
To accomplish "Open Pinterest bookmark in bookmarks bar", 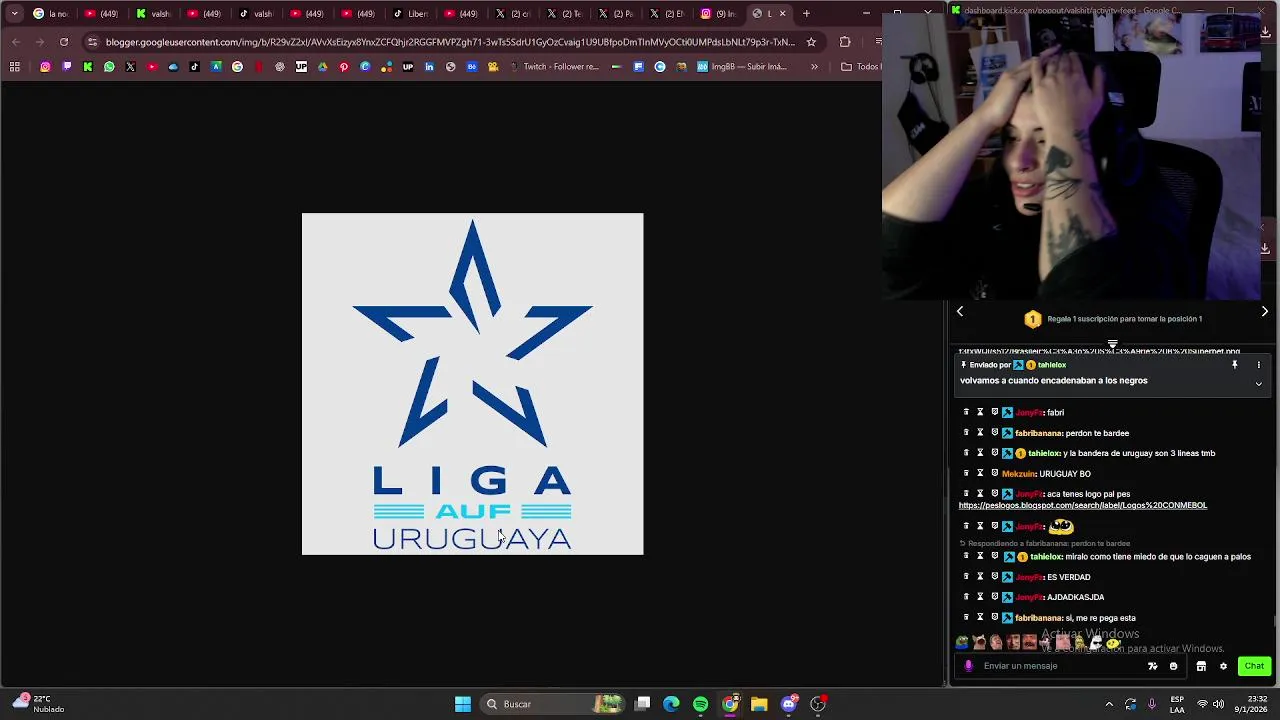I will pyautogui.click(x=344, y=67).
